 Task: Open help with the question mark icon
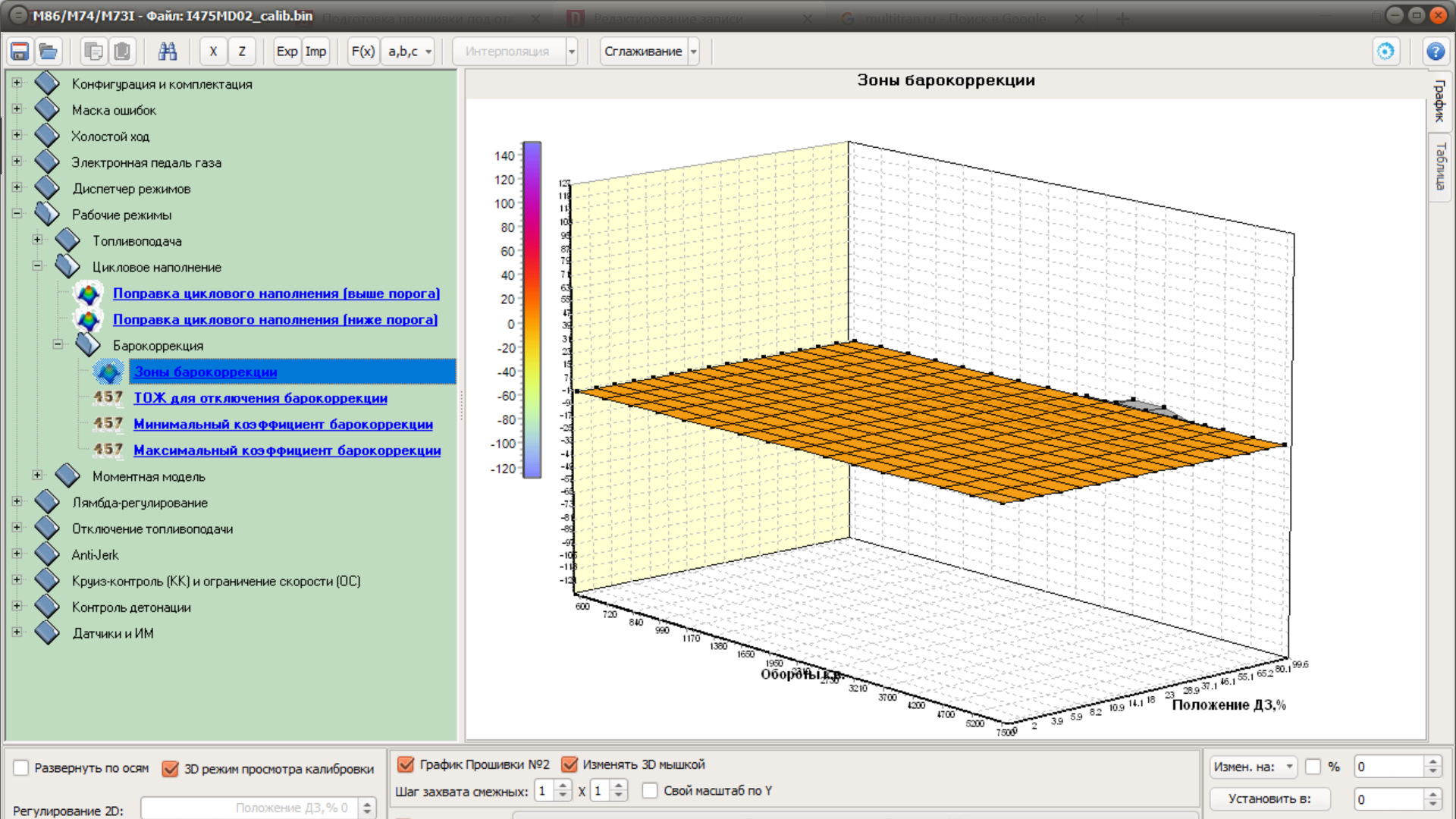pos(1436,52)
